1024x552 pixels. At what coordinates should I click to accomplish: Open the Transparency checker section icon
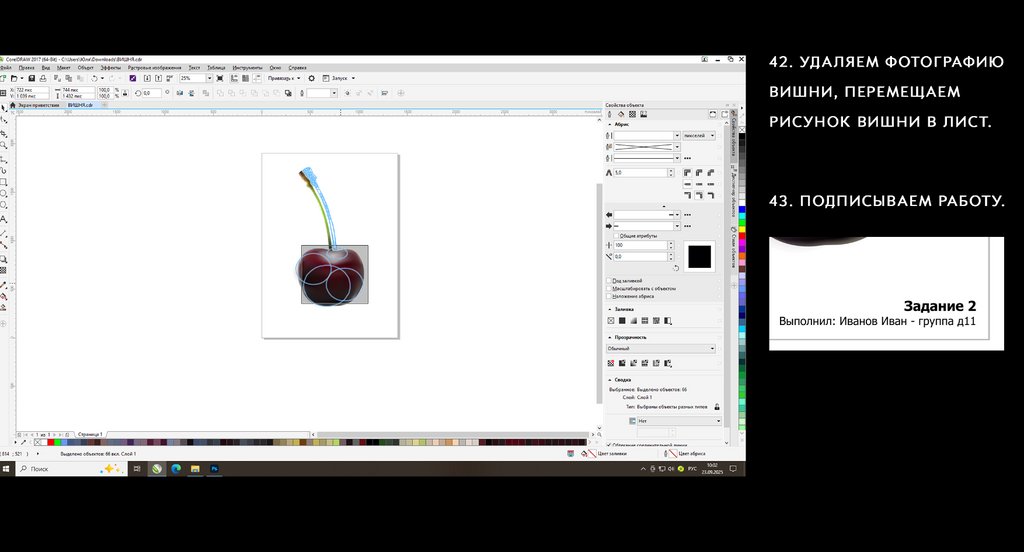pyautogui.click(x=632, y=114)
